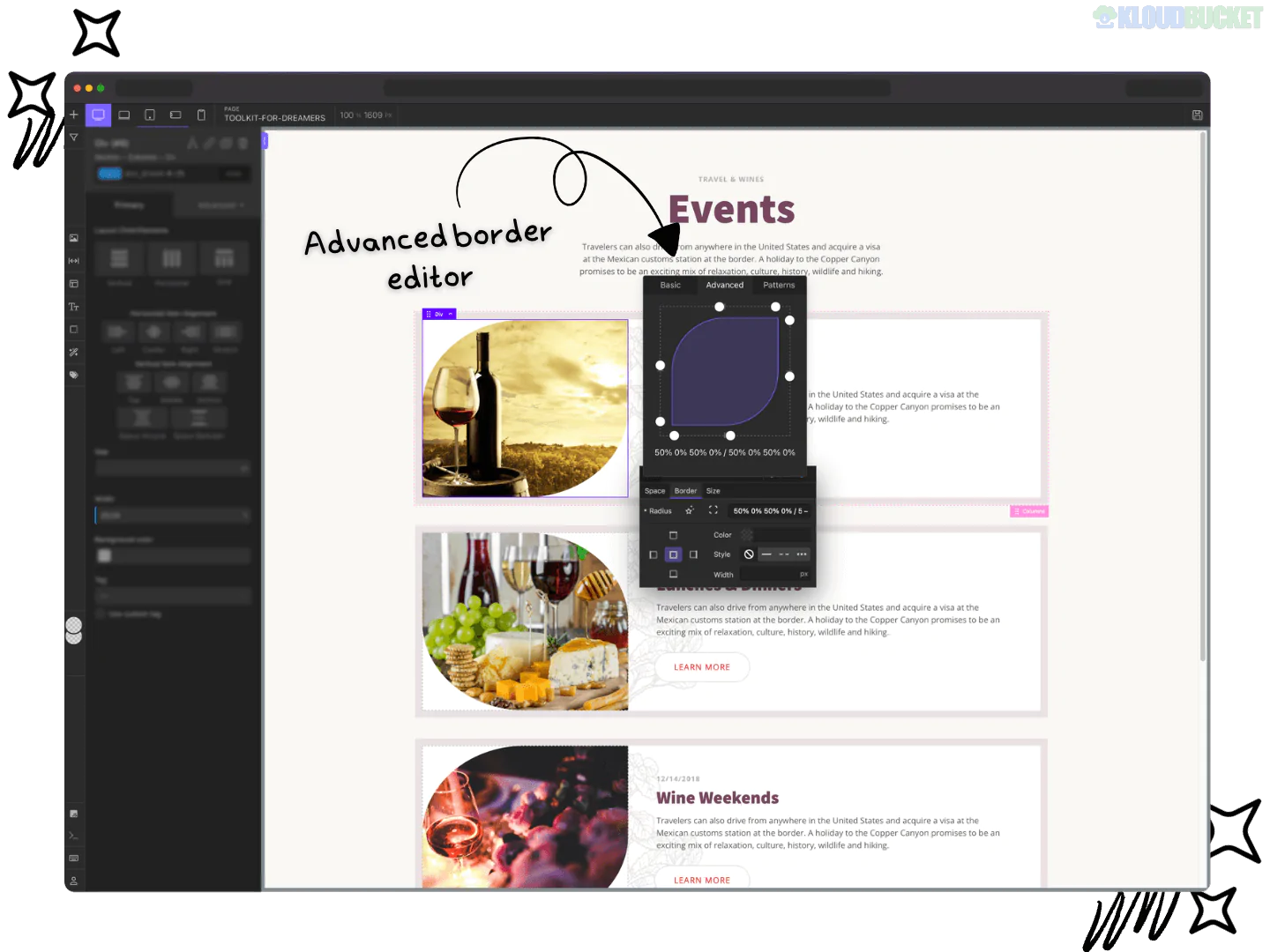Pick a border color using the Color swatch
1270x952 pixels.
(746, 535)
